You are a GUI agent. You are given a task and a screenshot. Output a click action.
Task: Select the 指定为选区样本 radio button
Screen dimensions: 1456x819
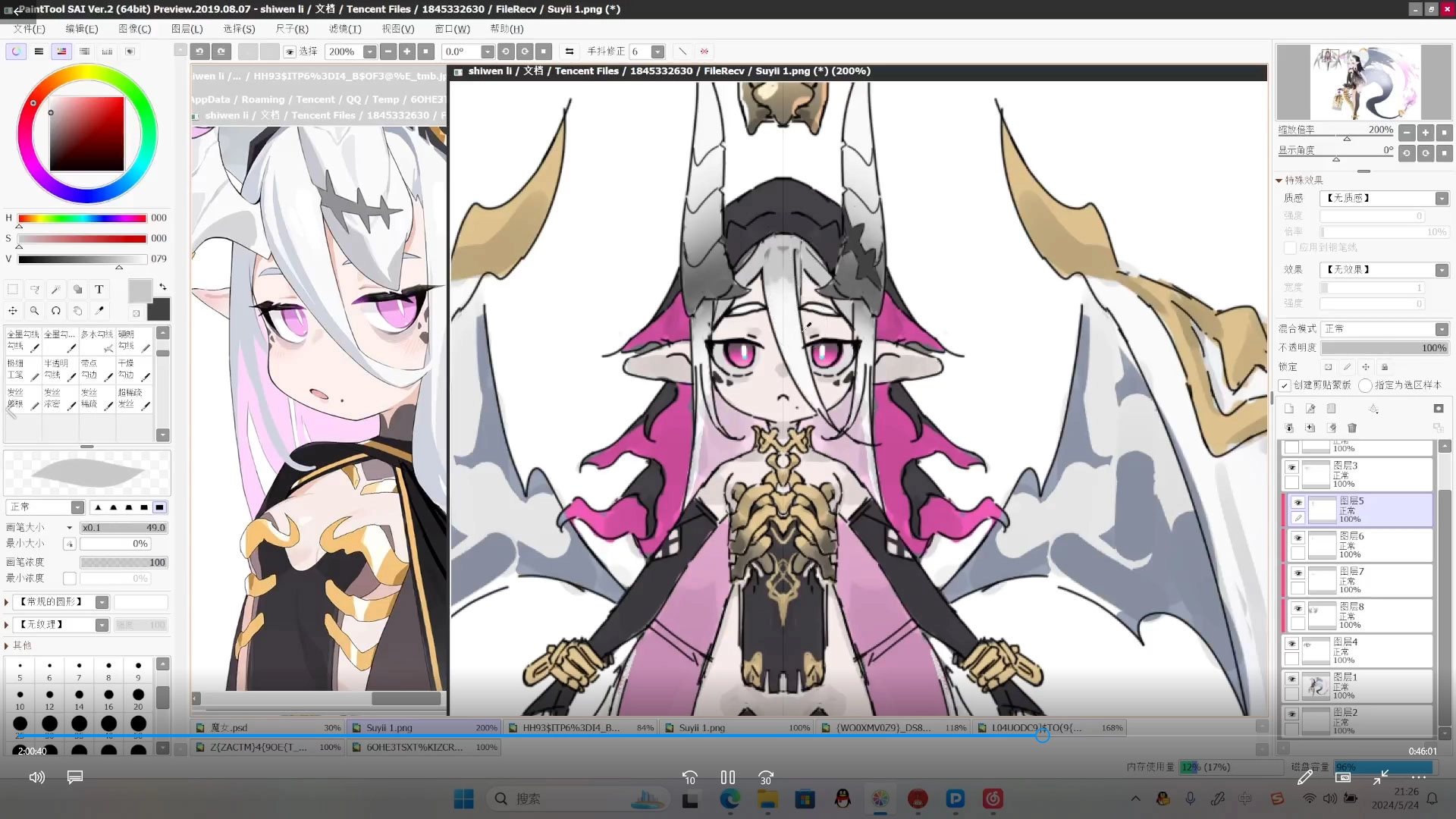tap(1365, 385)
